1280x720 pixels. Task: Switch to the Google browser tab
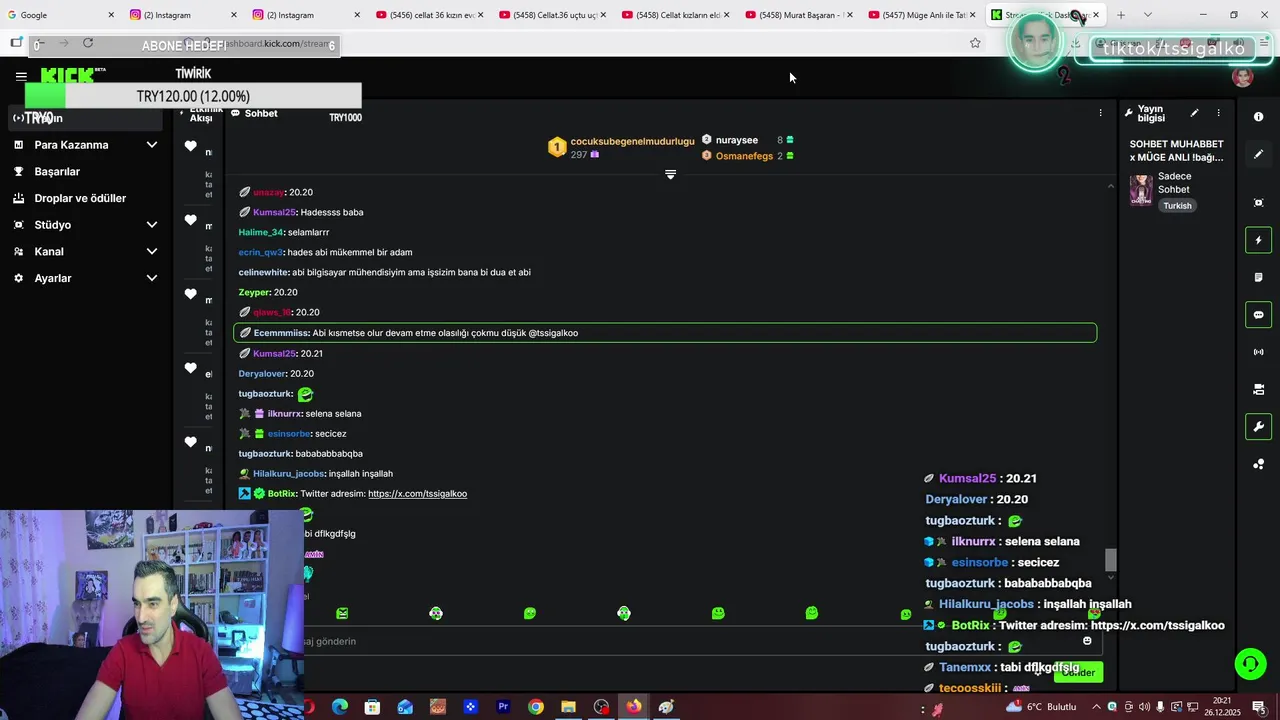[60, 15]
